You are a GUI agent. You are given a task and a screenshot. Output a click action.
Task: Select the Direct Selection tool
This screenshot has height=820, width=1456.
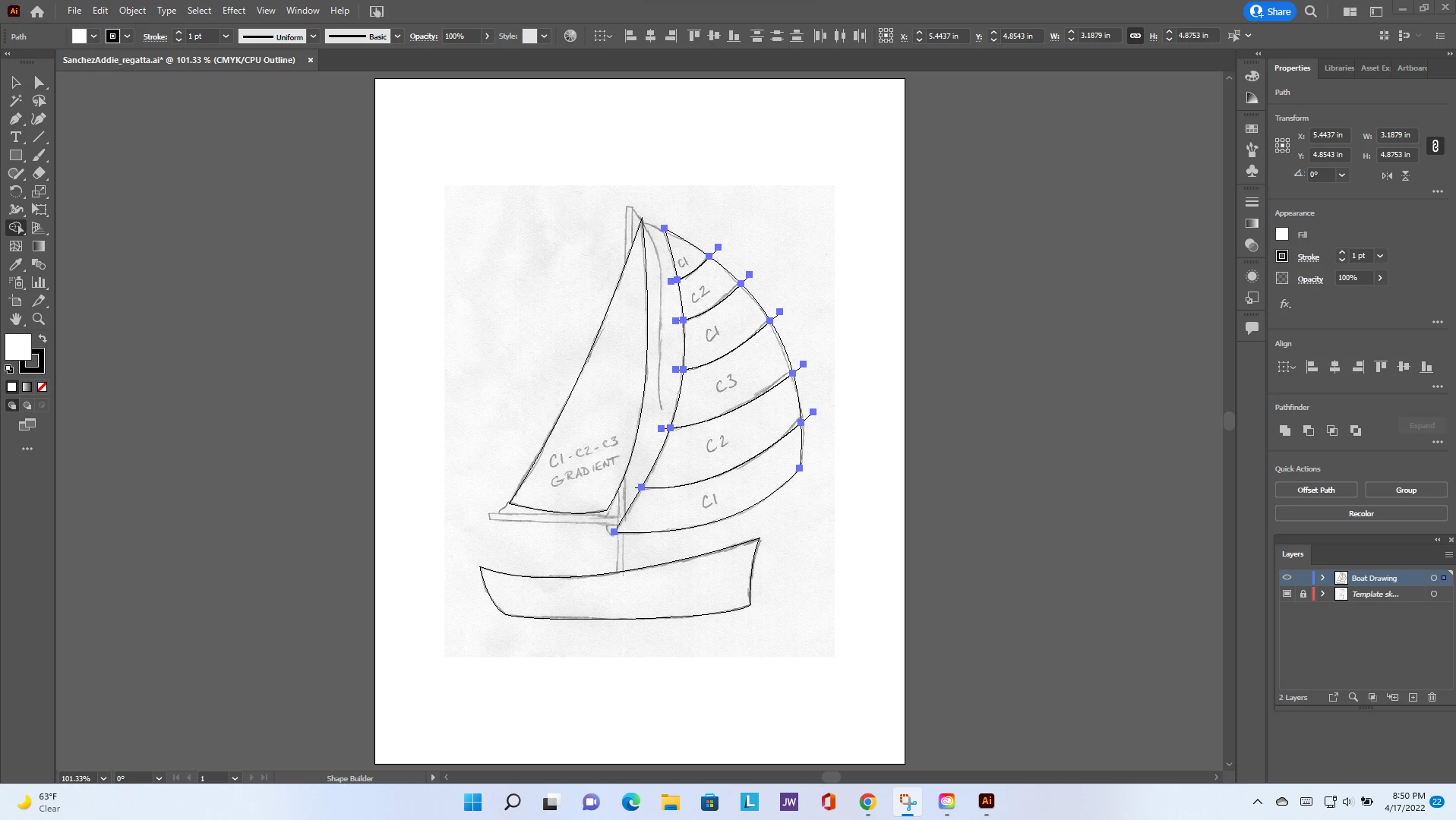[x=39, y=82]
